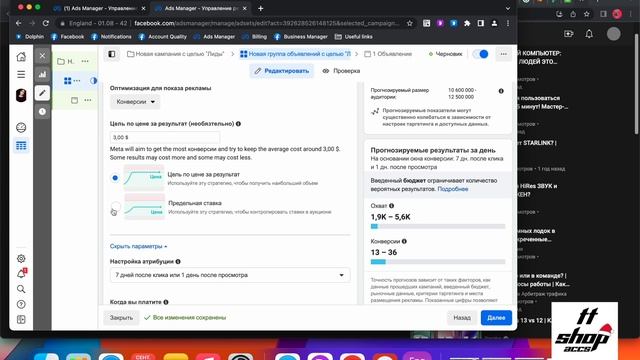640x360 pixels.
Task: Click the Конверсии estimate progress bar
Action: [438, 262]
